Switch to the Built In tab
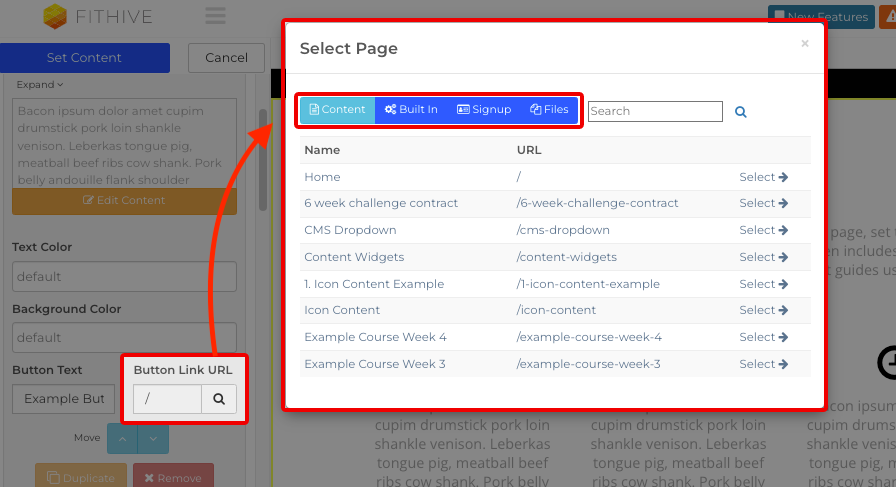 411,109
